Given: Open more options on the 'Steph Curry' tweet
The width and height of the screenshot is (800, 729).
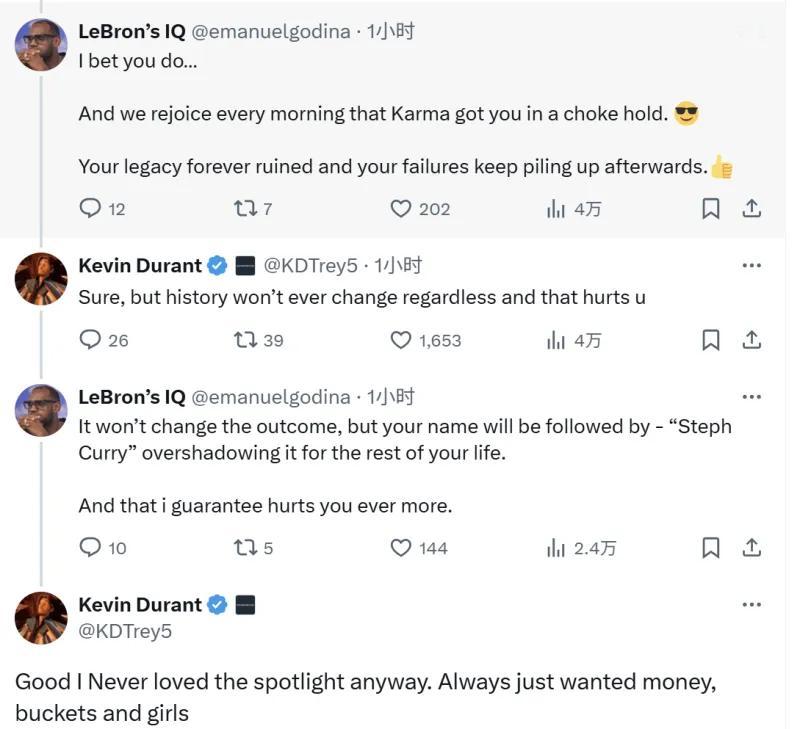Looking at the screenshot, I should (x=752, y=397).
